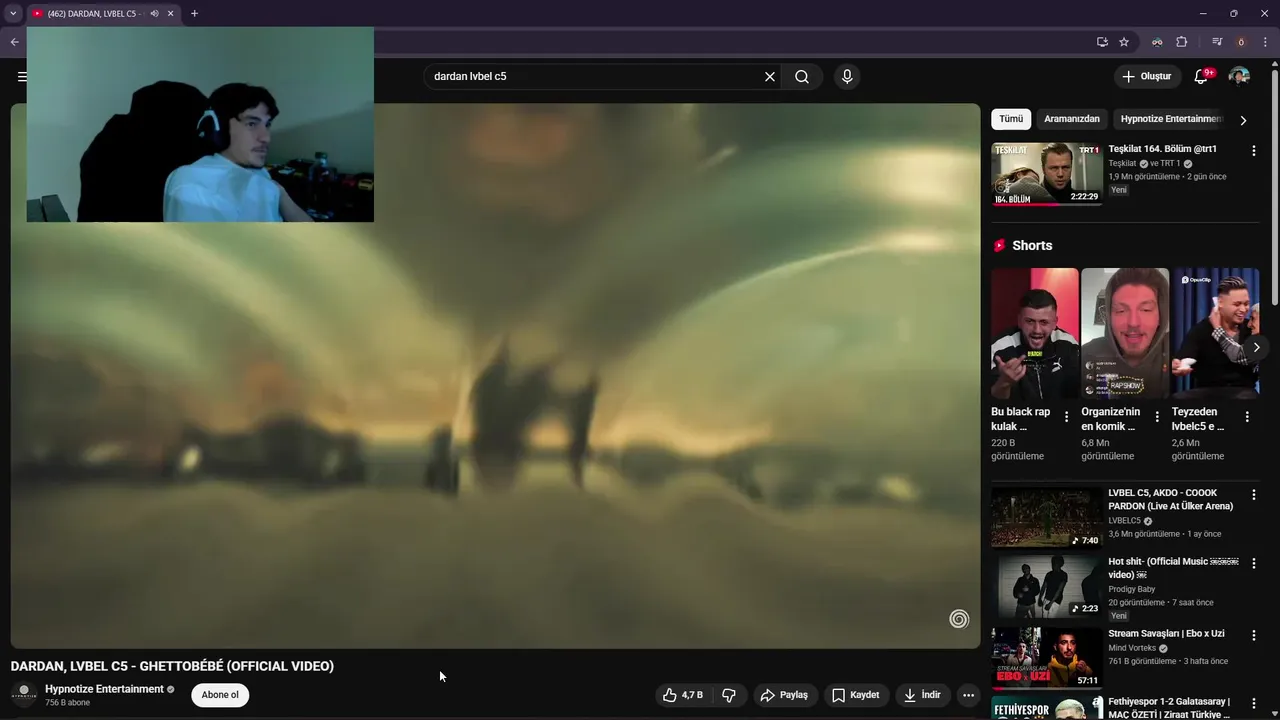Click the GHETTOBÉBÉ video player area
Image resolution: width=1280 pixels, height=720 pixels.
(495, 376)
